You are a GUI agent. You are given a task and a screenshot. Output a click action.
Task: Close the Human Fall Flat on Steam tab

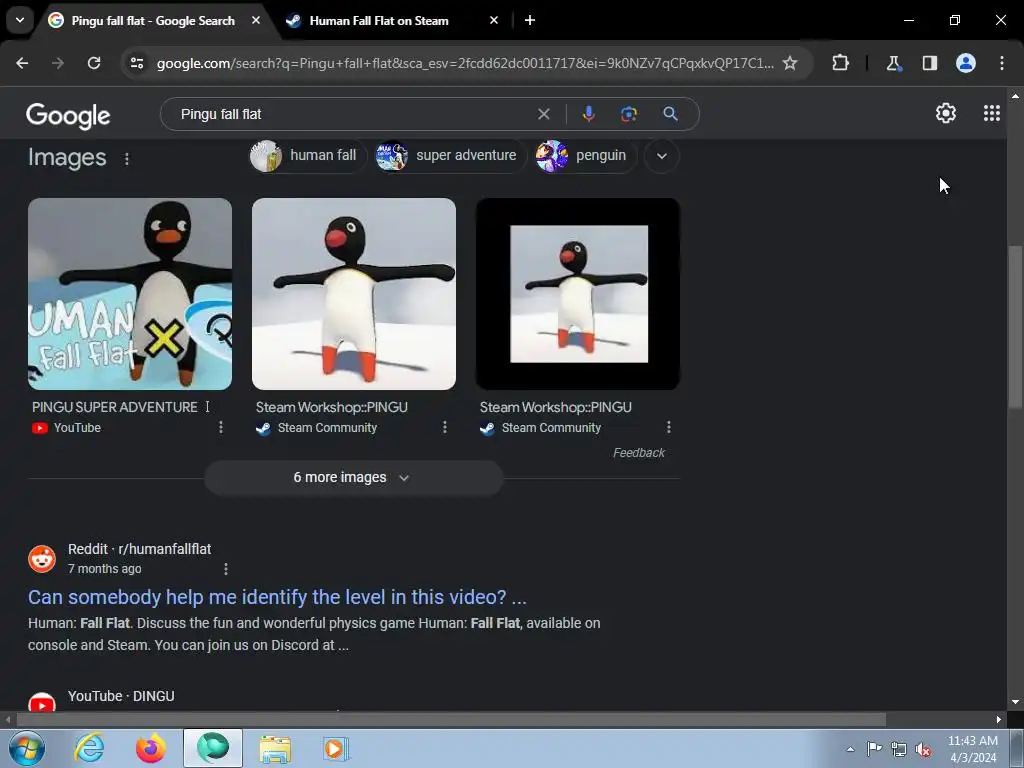point(494,20)
